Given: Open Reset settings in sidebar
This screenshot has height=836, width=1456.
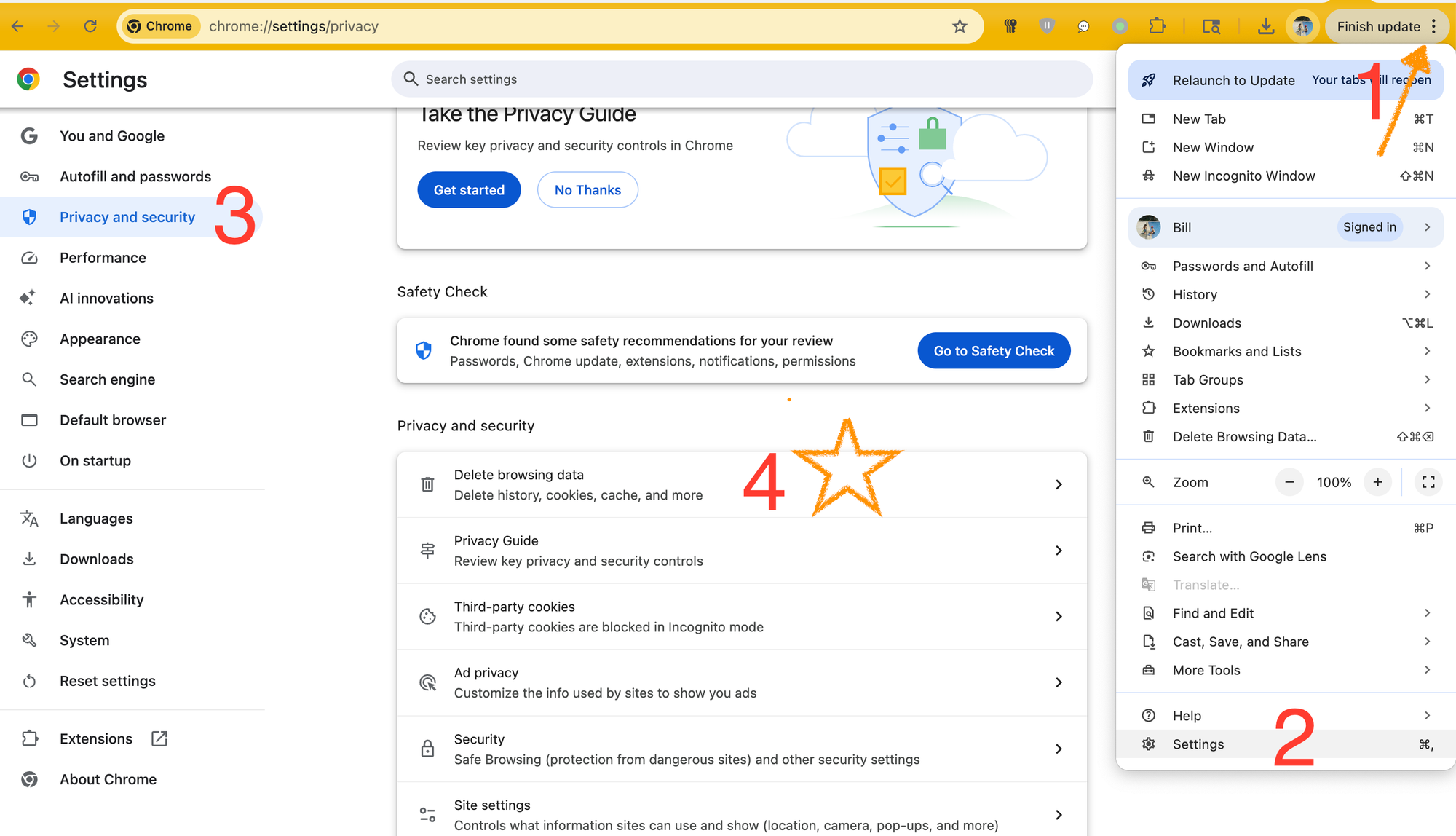Looking at the screenshot, I should pyautogui.click(x=132, y=681).
